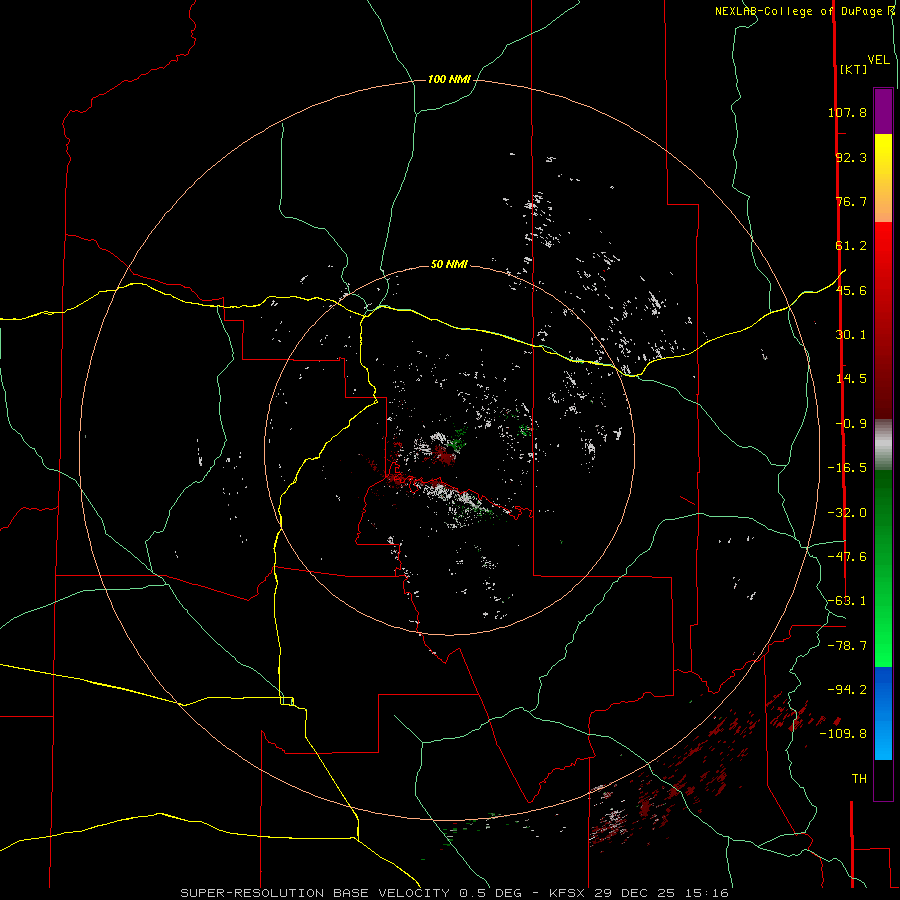The height and width of the screenshot is (900, 900).
Task: Click the [KT] units label
Action: [854, 69]
